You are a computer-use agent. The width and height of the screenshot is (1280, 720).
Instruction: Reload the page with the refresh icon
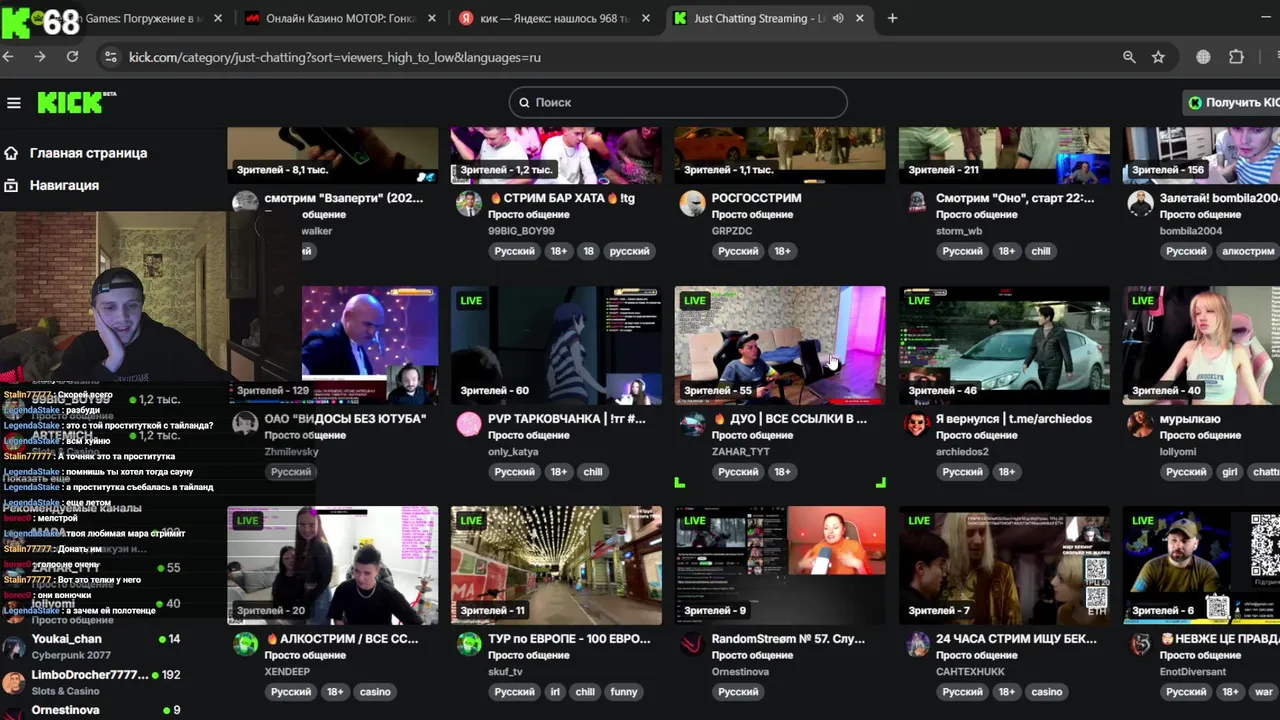pos(72,57)
